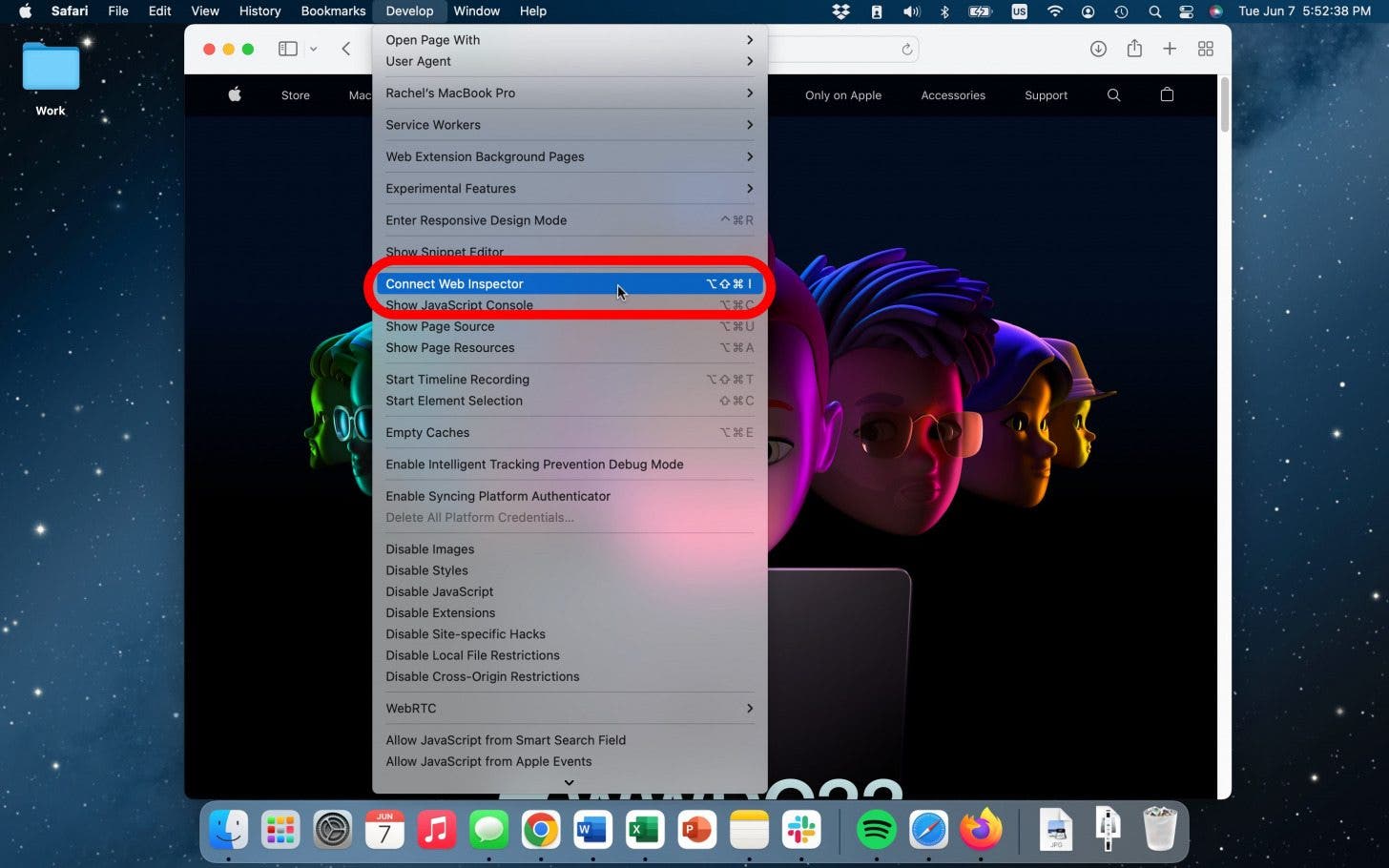The image size is (1389, 868).
Task: Toggle the Safari sidebar icon
Action: point(287,49)
